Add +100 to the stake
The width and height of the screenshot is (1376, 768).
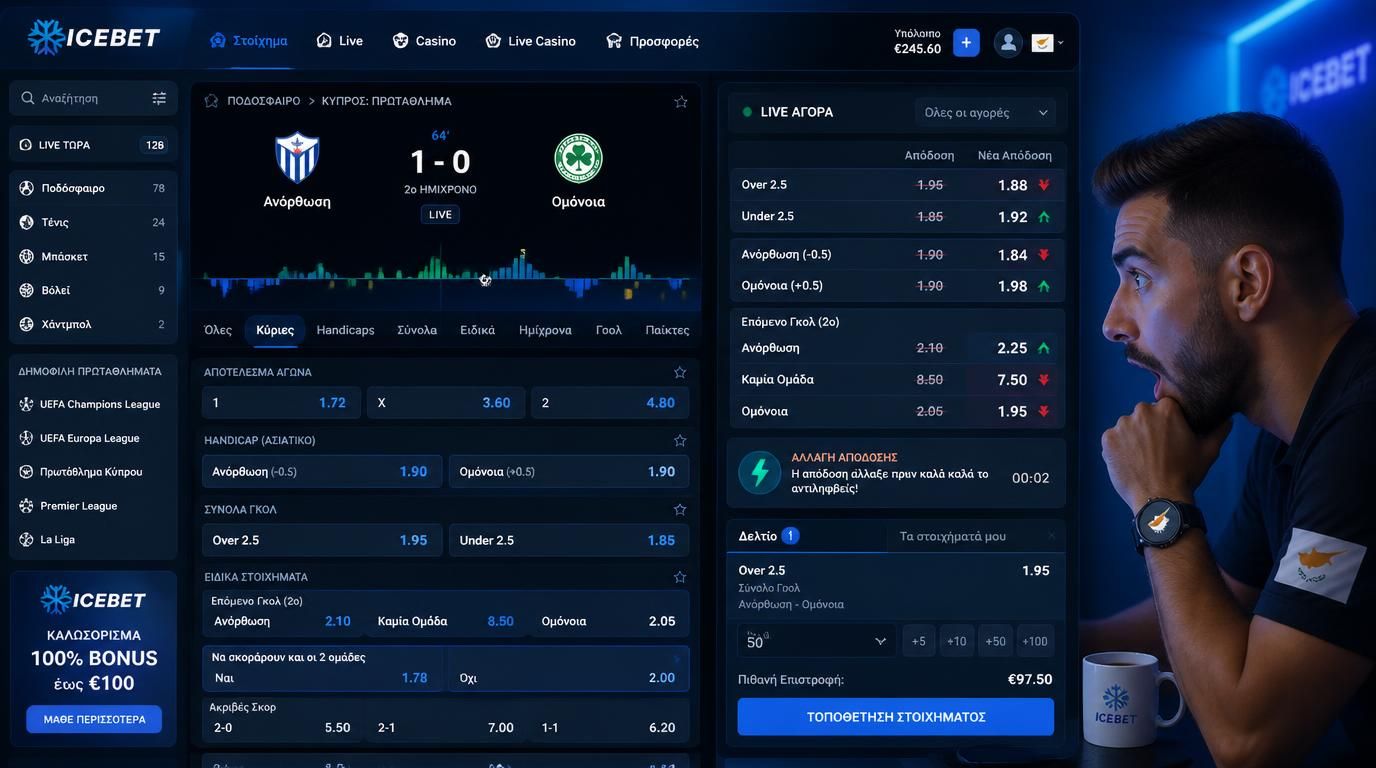coord(1035,641)
